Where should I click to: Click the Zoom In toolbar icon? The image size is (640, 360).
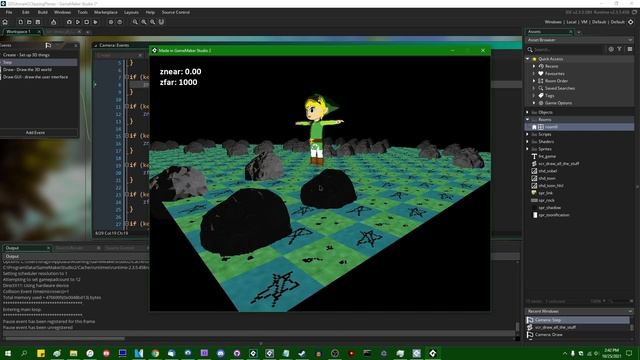tap(144, 22)
